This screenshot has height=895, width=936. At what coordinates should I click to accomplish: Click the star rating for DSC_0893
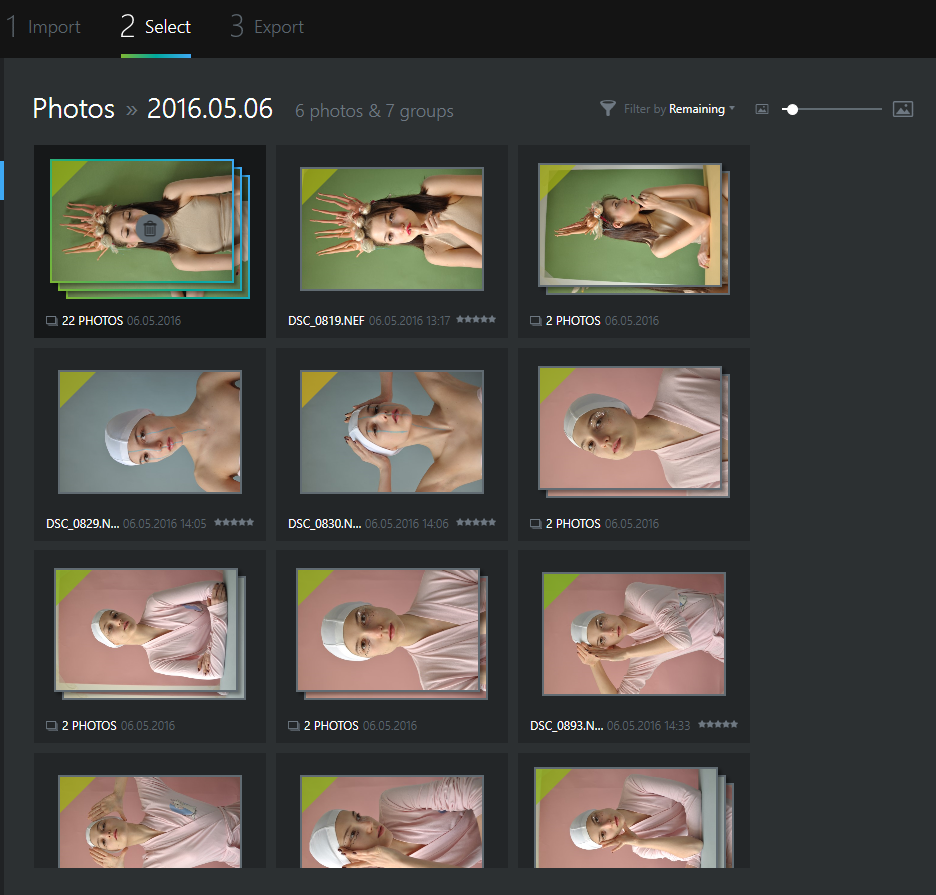click(718, 724)
